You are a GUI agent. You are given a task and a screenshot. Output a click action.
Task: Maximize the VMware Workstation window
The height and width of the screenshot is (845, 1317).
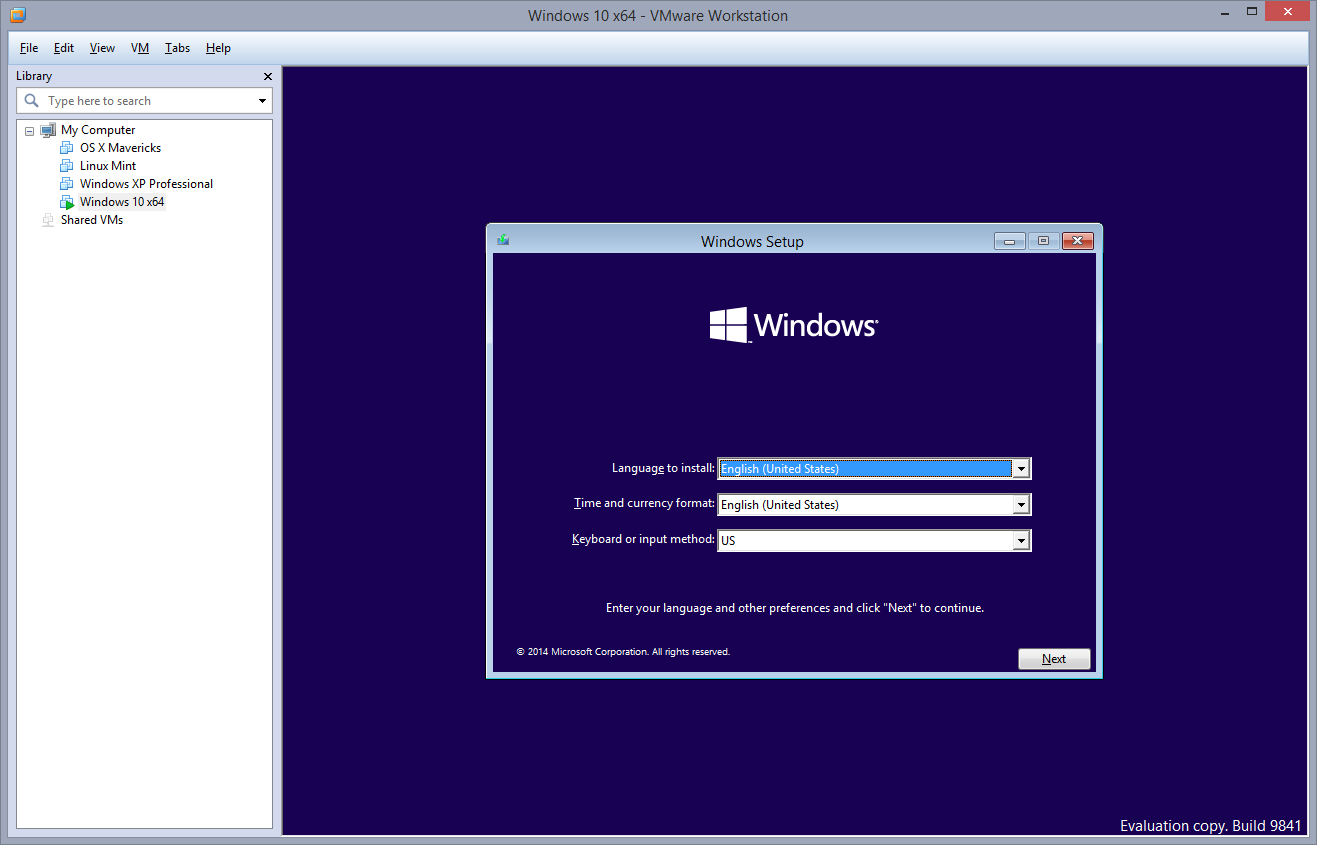pos(1251,11)
